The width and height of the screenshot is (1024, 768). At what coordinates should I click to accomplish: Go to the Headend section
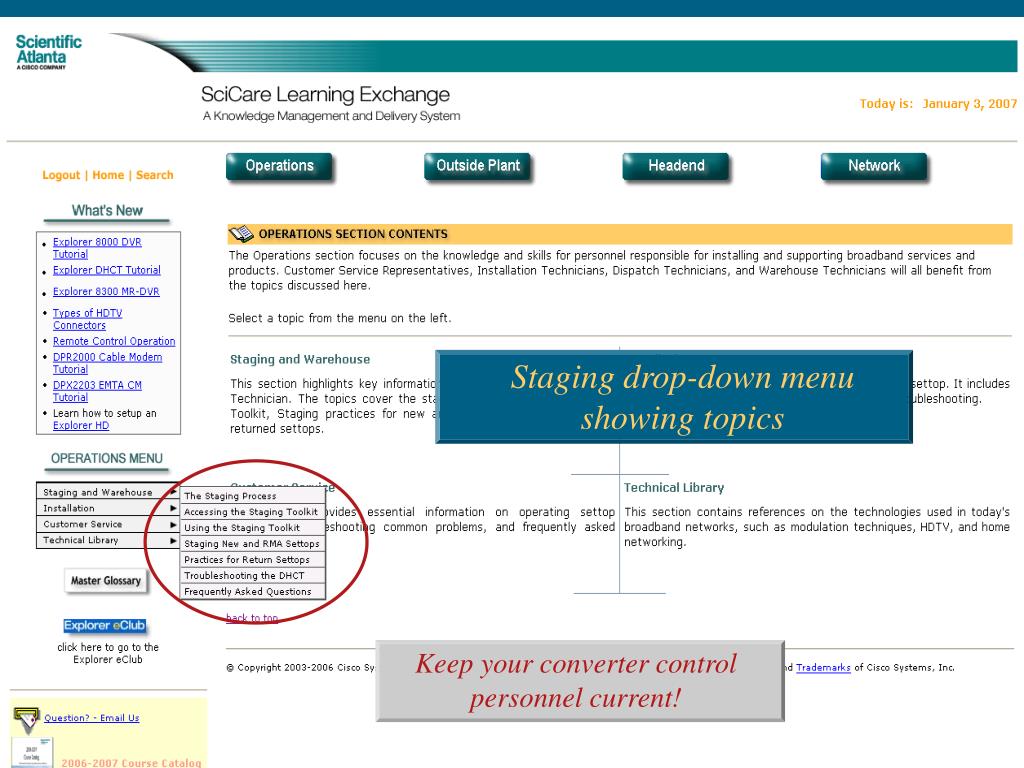tap(676, 166)
